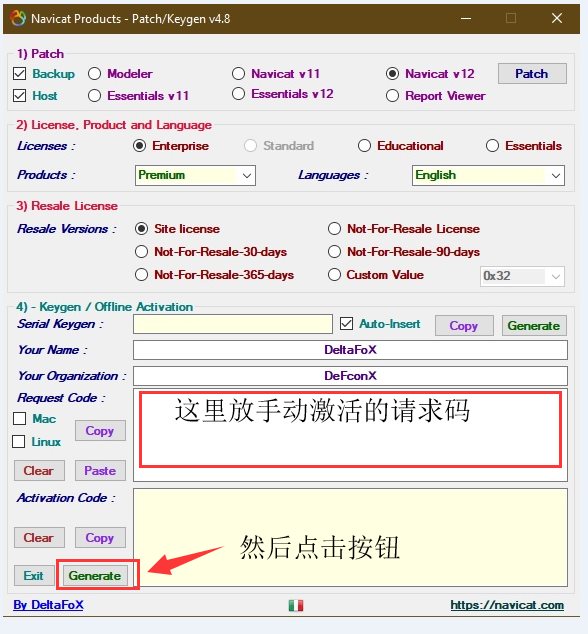Viewport: 588px width, 634px height.
Task: Click the Exit button
Action: tap(34, 575)
